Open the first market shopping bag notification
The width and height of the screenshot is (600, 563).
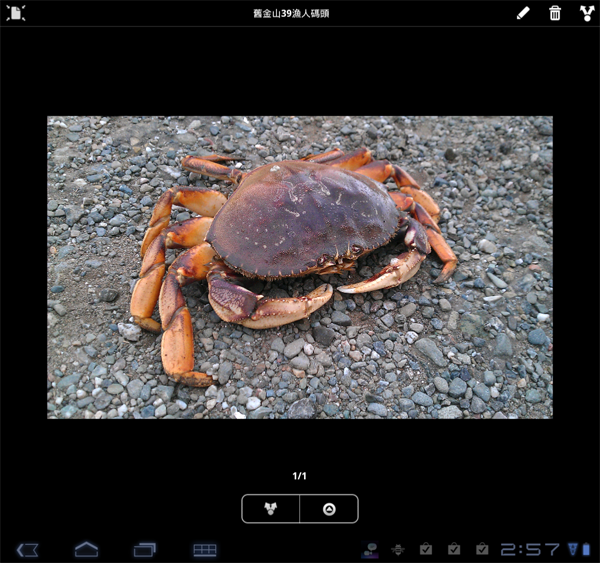click(426, 549)
